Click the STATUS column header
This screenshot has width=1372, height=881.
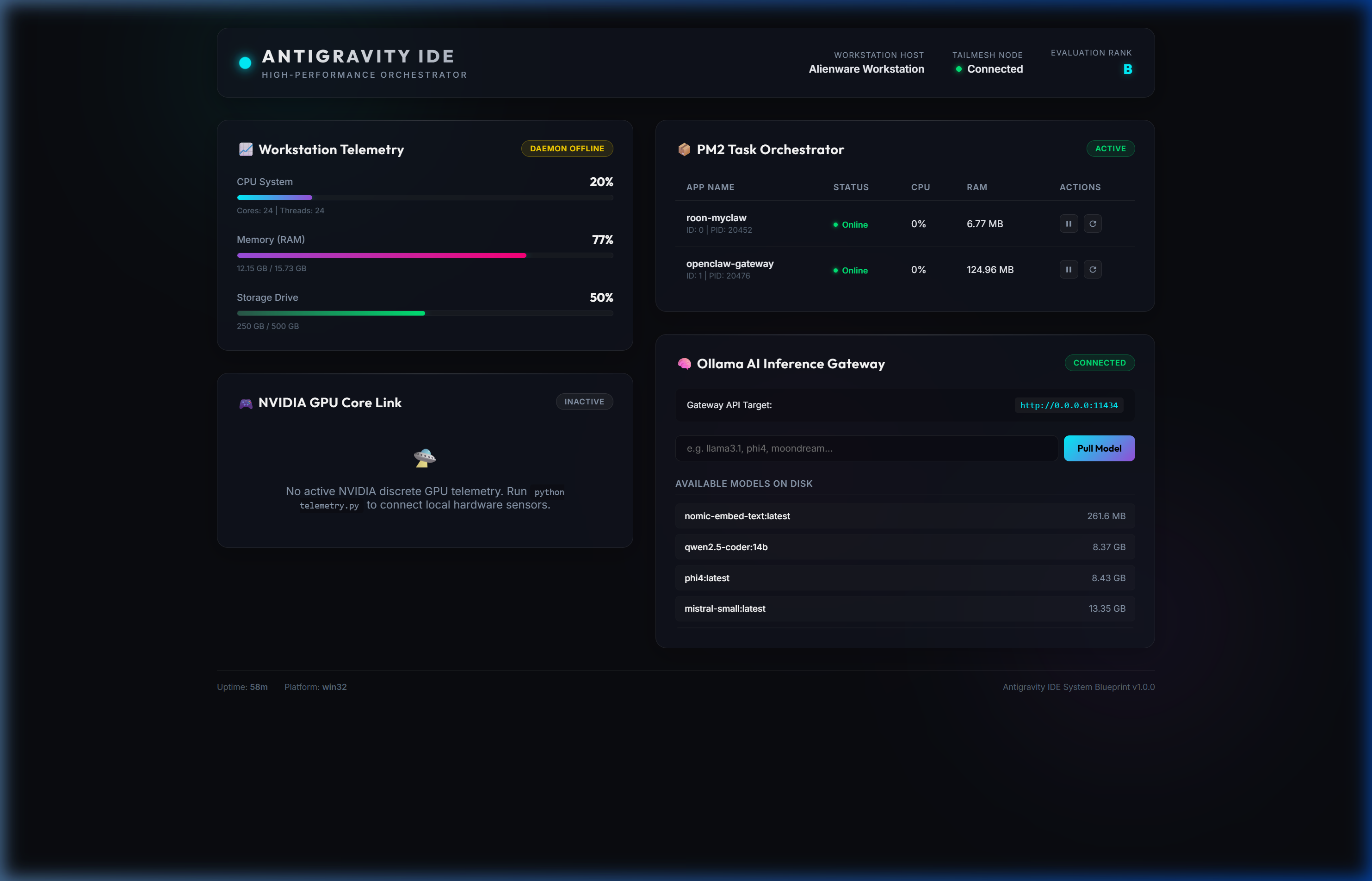850,187
